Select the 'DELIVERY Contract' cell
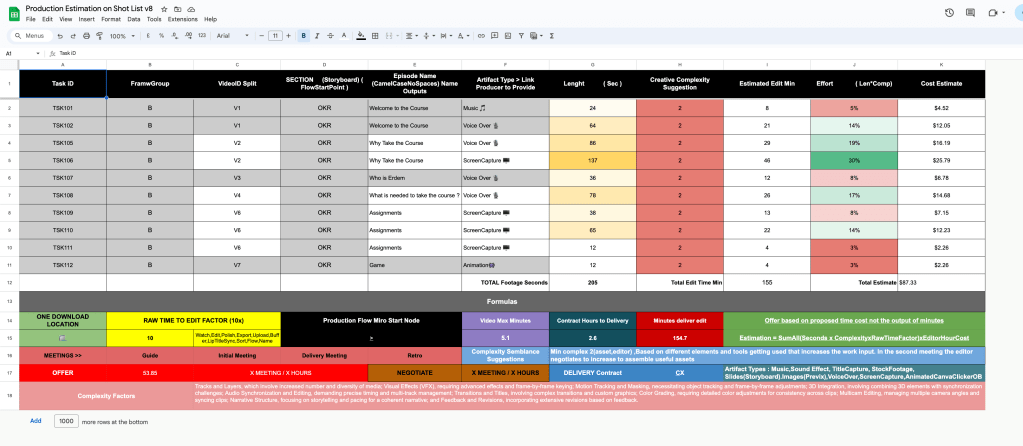1023x446 pixels. click(592, 372)
